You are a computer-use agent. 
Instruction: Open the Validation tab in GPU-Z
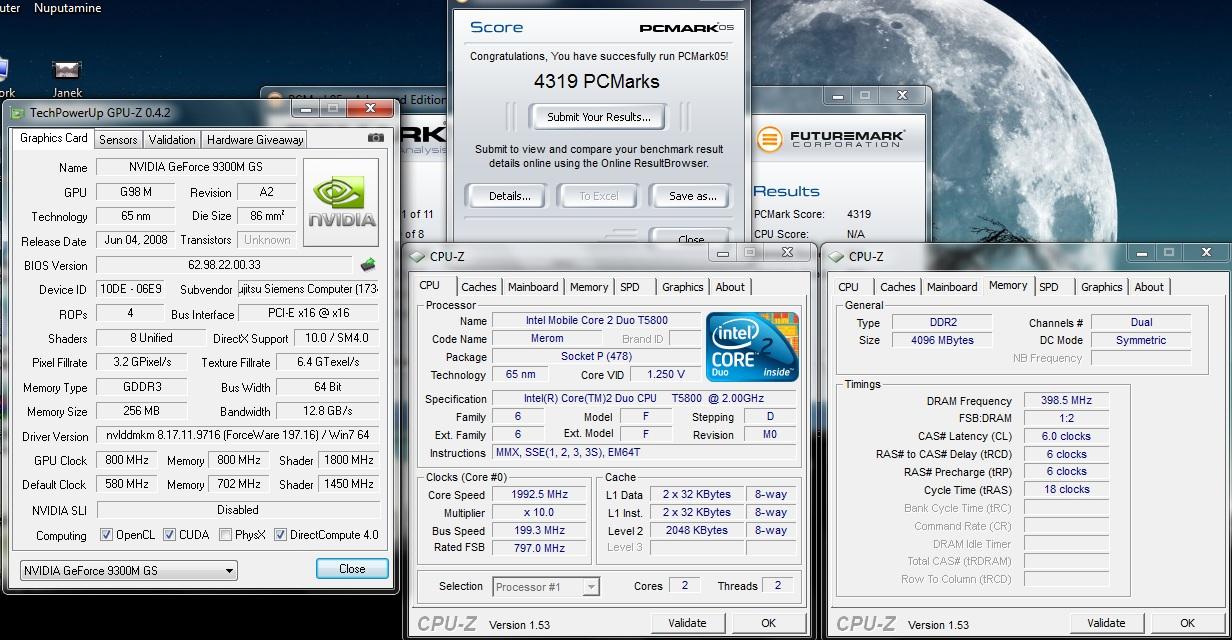172,140
